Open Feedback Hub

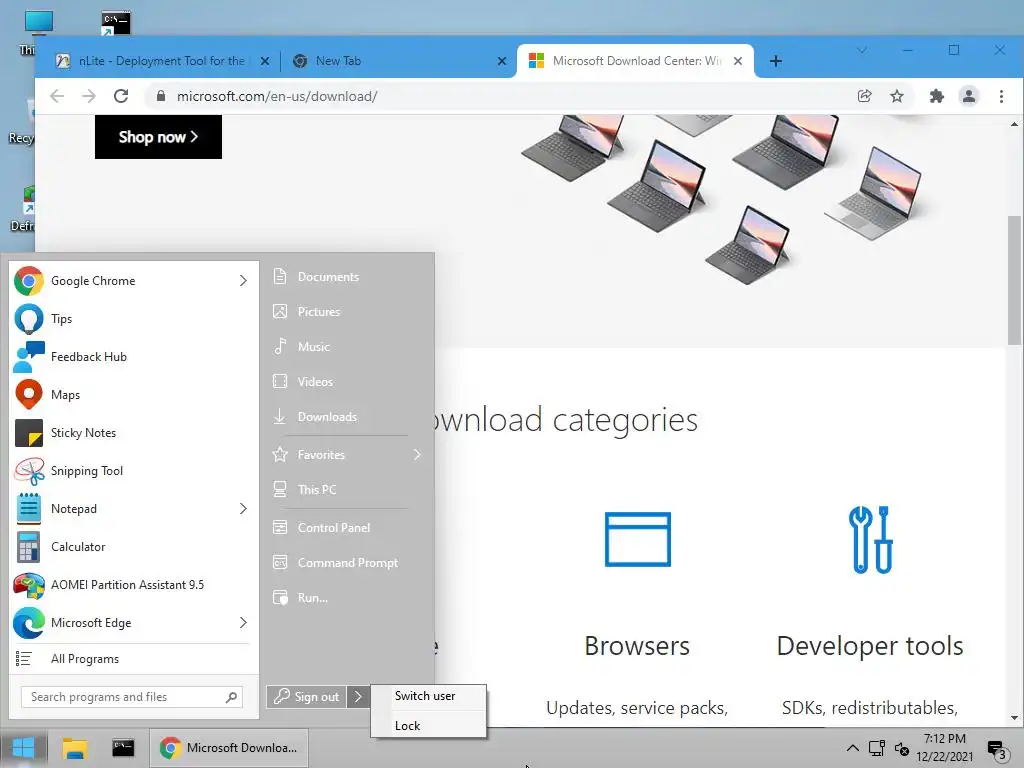click(x=133, y=357)
